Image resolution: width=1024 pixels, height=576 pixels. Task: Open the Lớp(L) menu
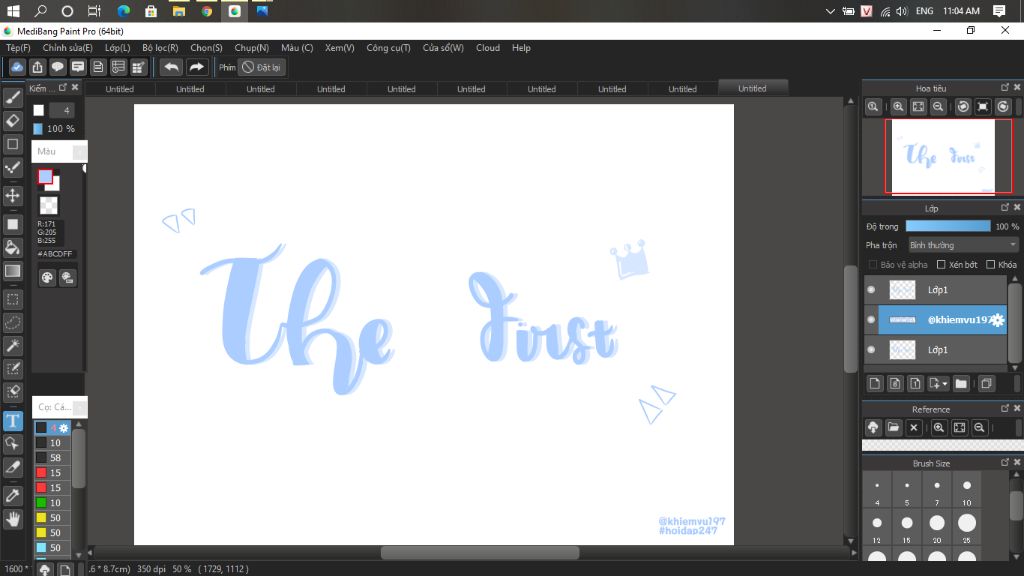118,48
